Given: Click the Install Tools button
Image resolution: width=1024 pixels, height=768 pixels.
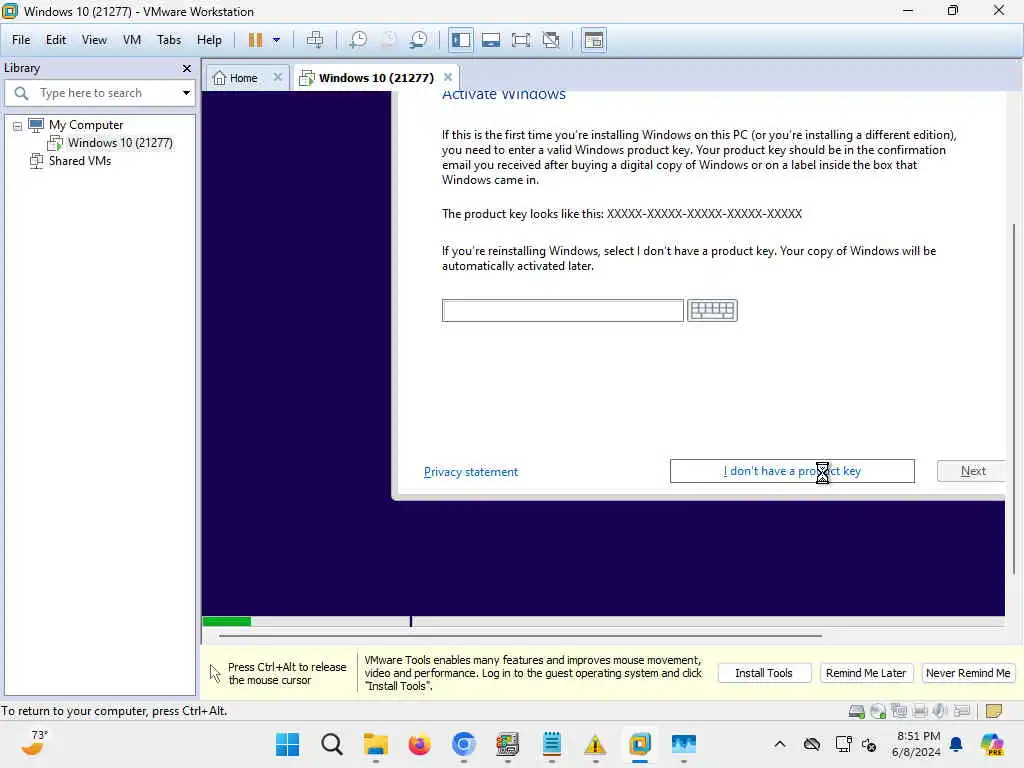Looking at the screenshot, I should click(764, 673).
